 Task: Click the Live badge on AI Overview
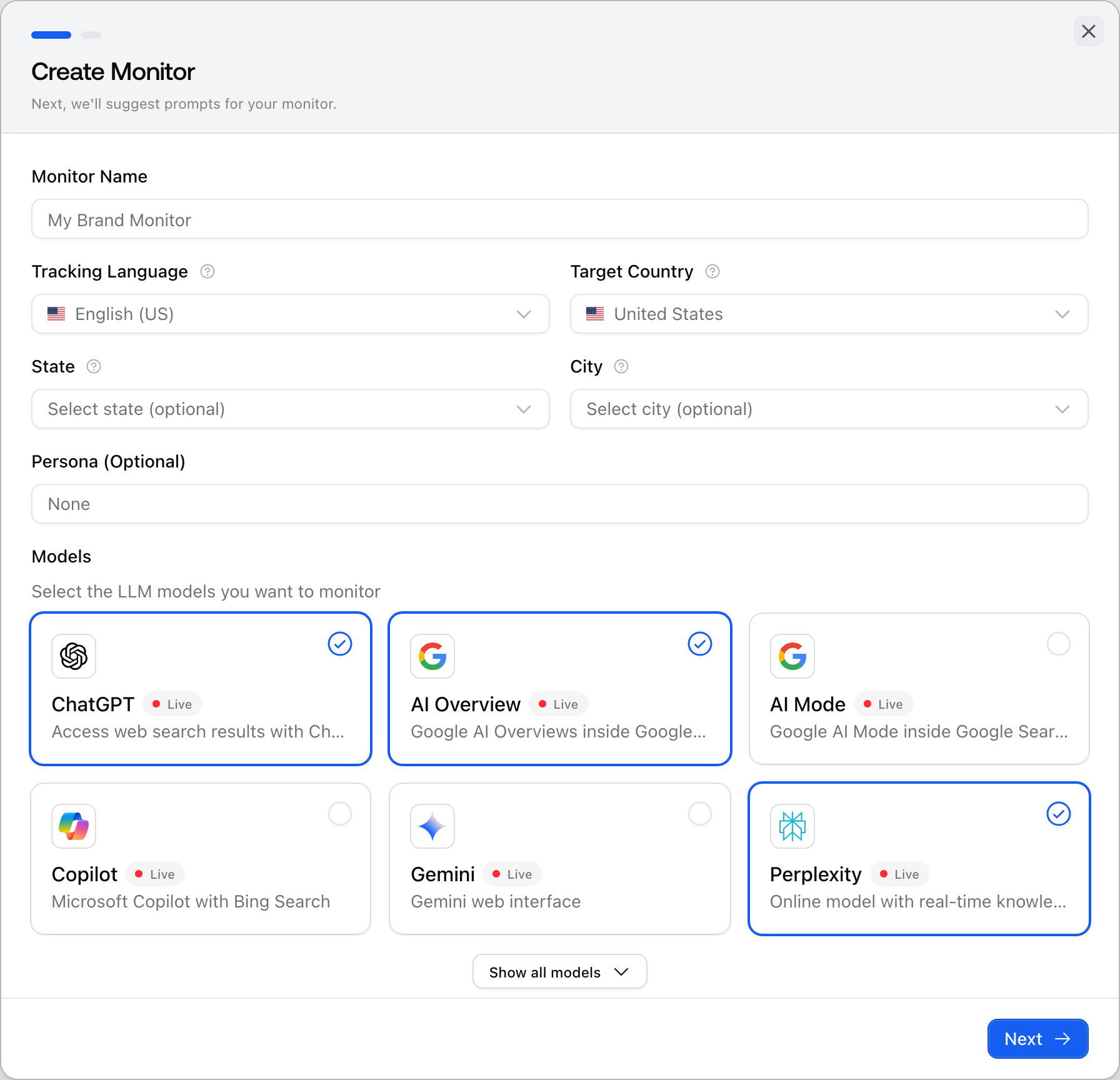pos(559,704)
